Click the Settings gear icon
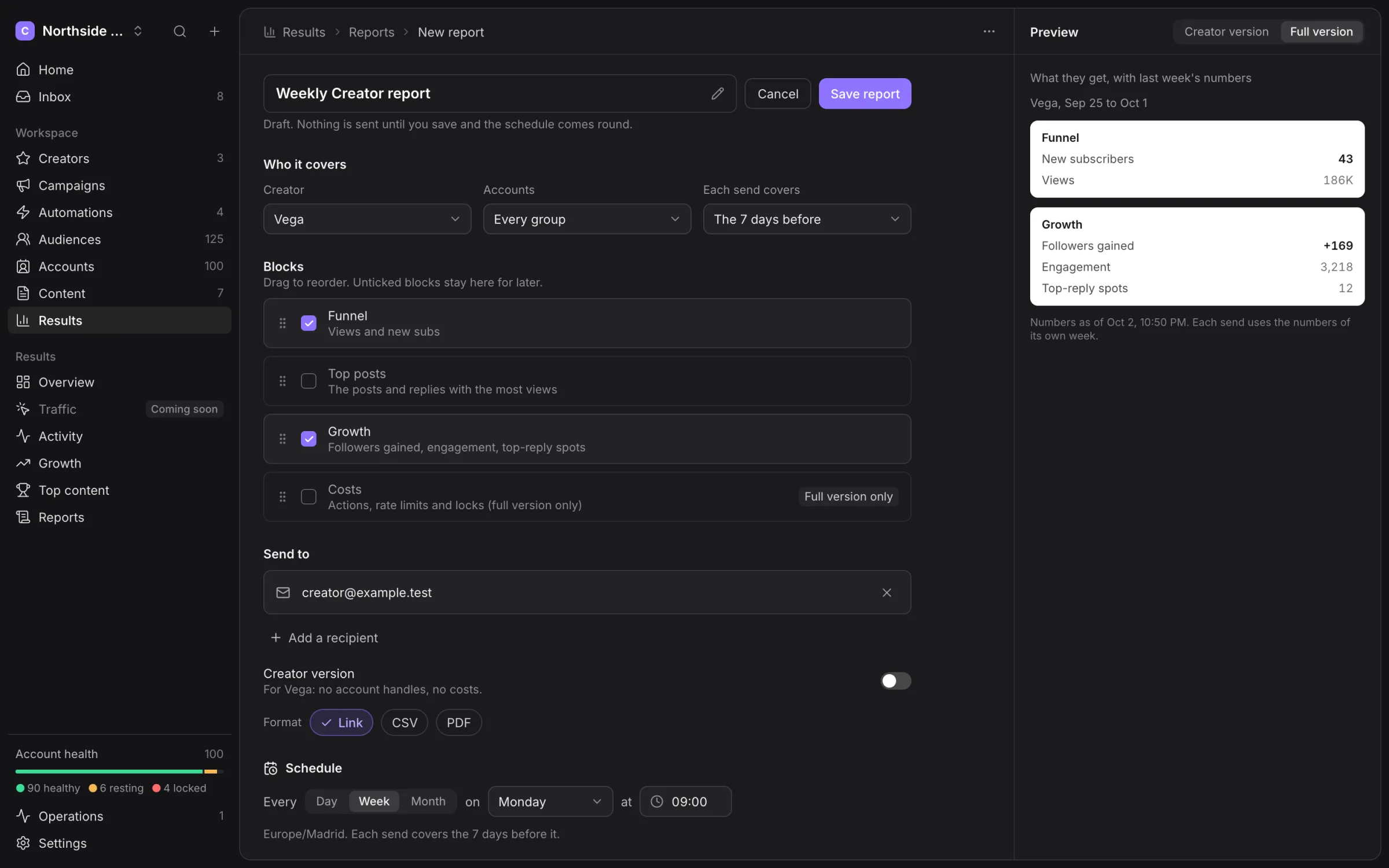The width and height of the screenshot is (1389, 868). pos(23,843)
